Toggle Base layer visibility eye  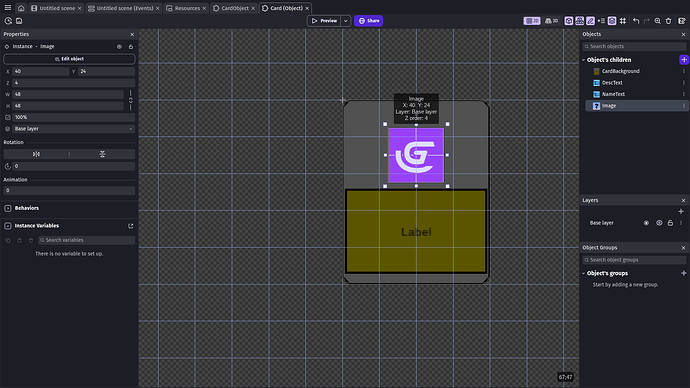point(659,223)
